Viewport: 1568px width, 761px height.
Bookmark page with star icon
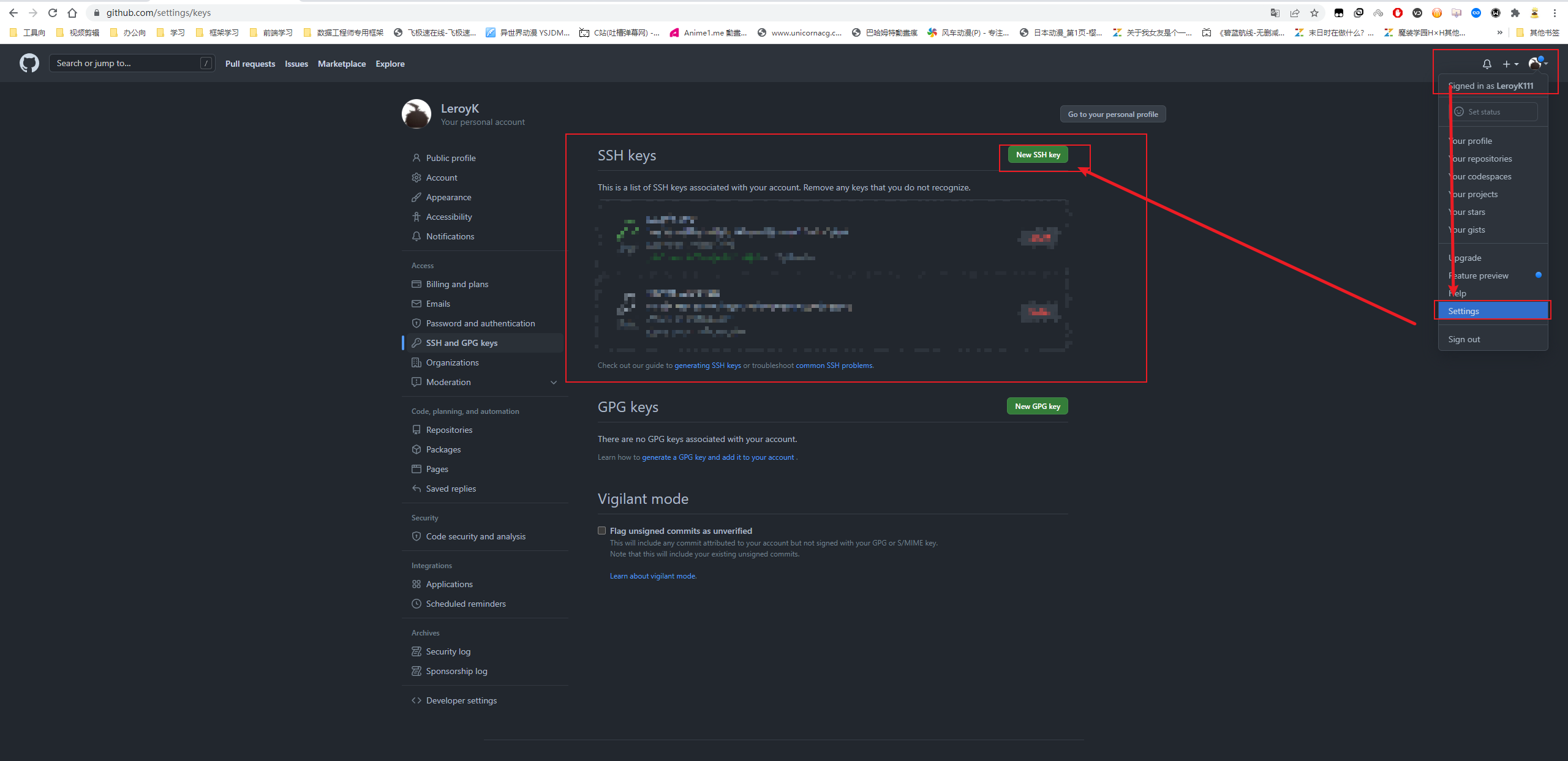[1314, 13]
